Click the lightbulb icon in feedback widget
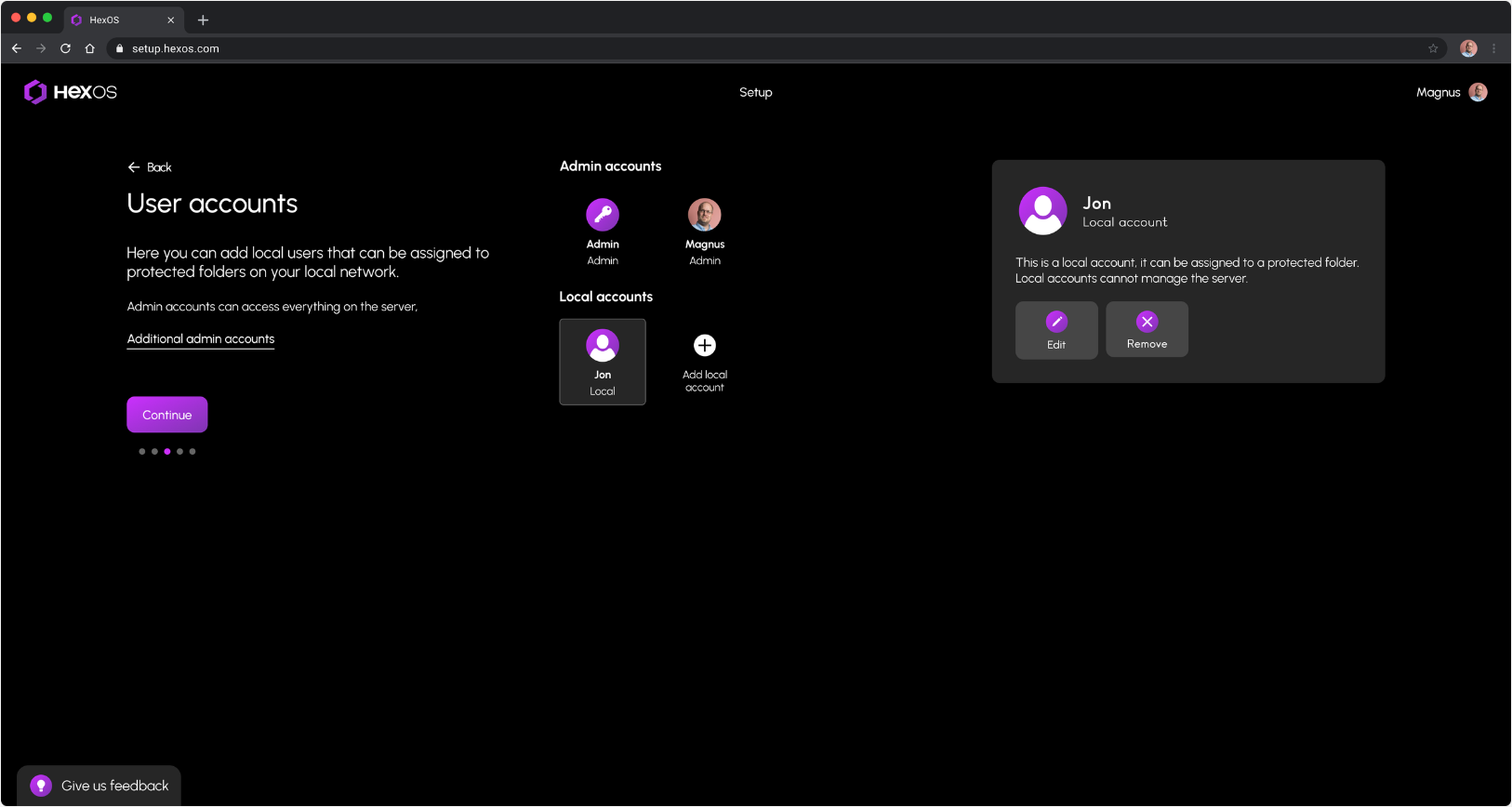This screenshot has height=807, width=1512. pyautogui.click(x=41, y=786)
